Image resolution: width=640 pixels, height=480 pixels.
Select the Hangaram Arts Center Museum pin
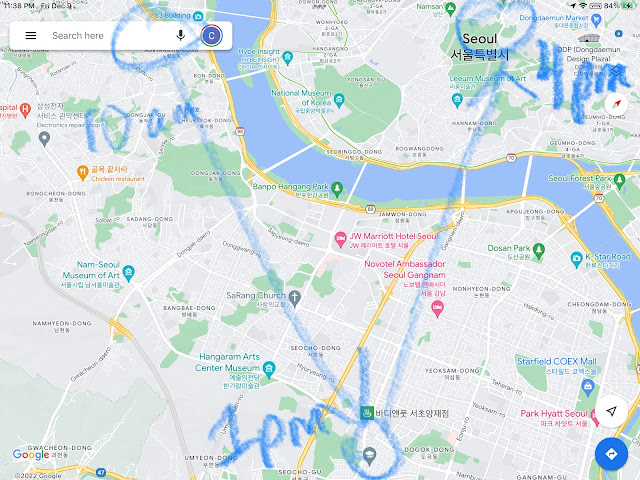[x=269, y=369]
